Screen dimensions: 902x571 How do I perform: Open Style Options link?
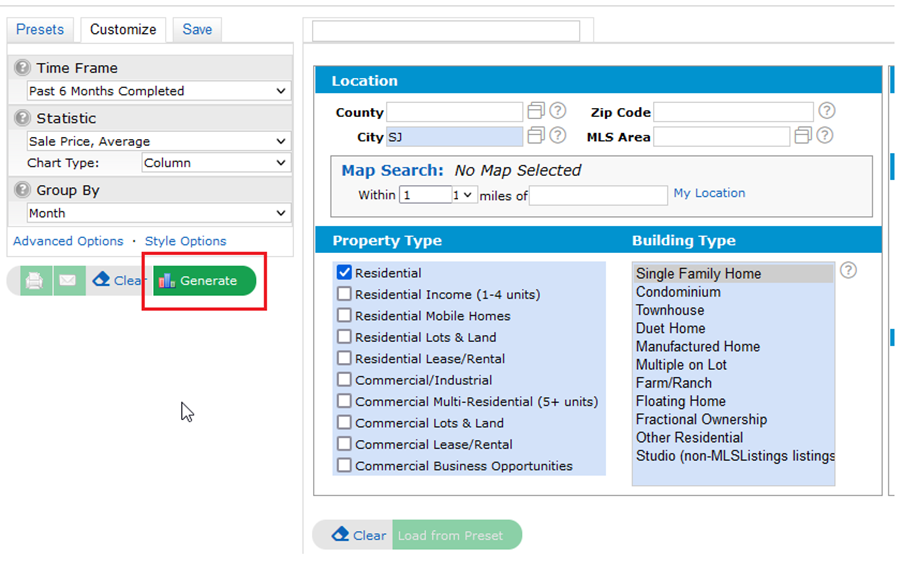pyautogui.click(x=185, y=241)
